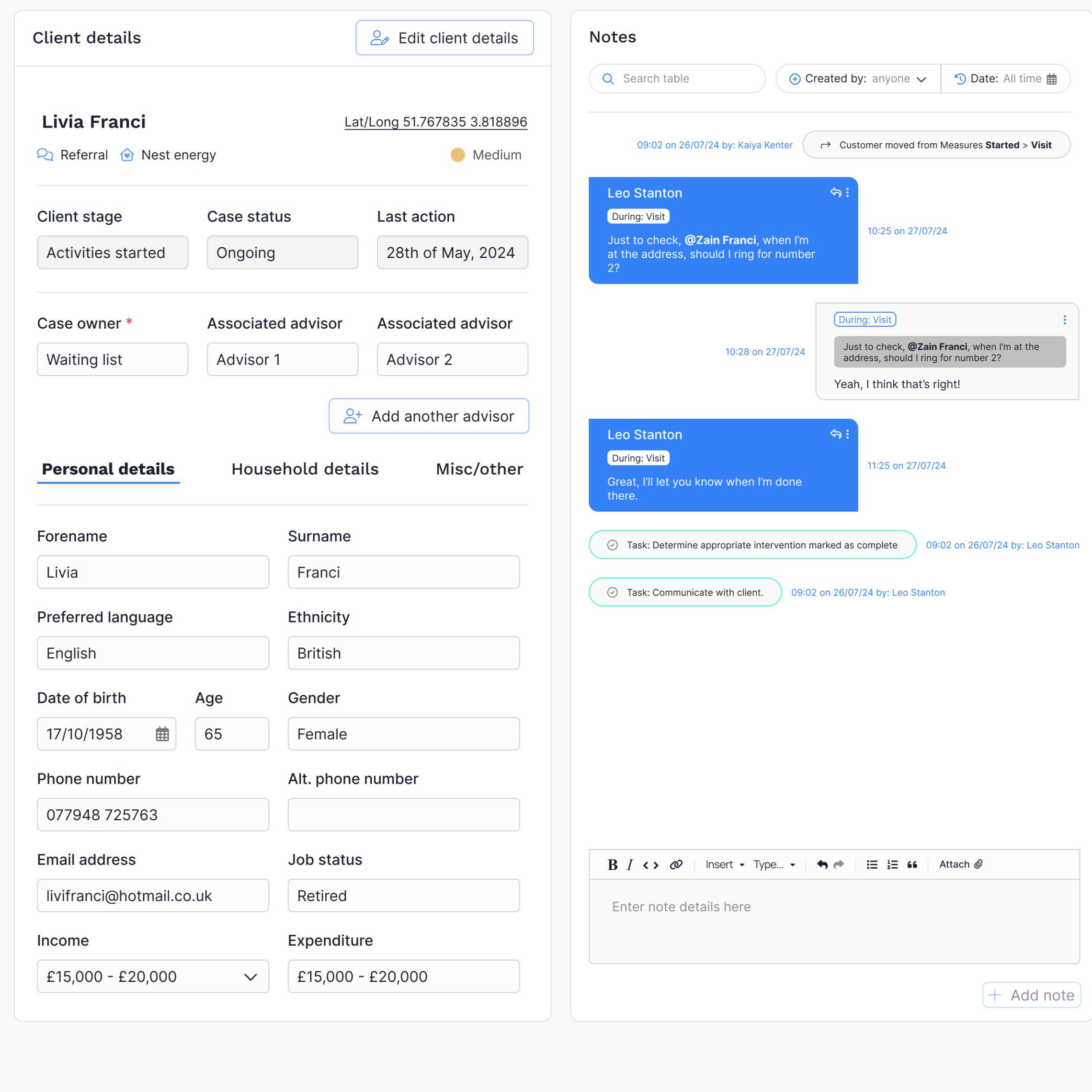Open the Type dropdown in editor toolbar
Viewport: 1092px width, 1092px height.
[x=774, y=864]
